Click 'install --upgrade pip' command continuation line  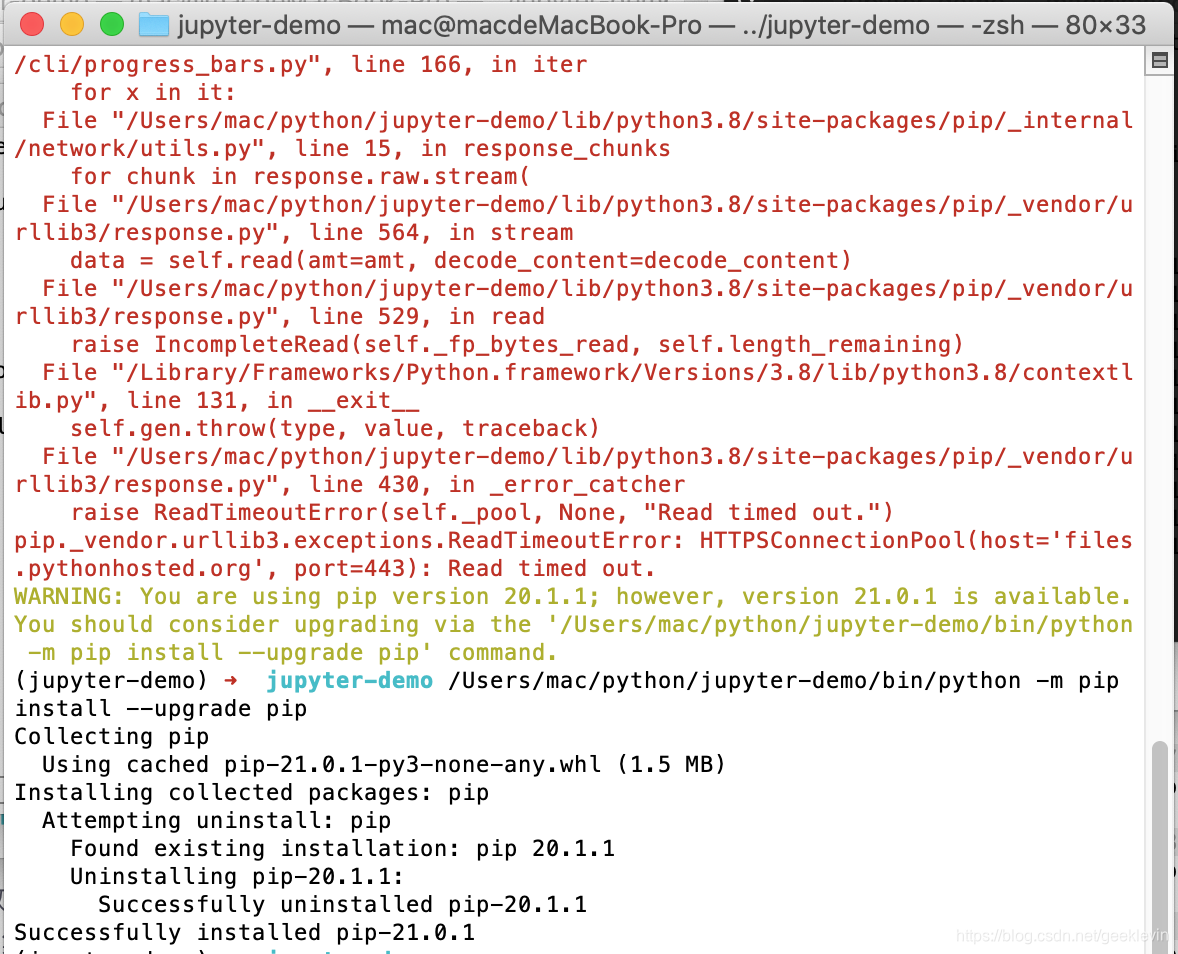coord(161,708)
